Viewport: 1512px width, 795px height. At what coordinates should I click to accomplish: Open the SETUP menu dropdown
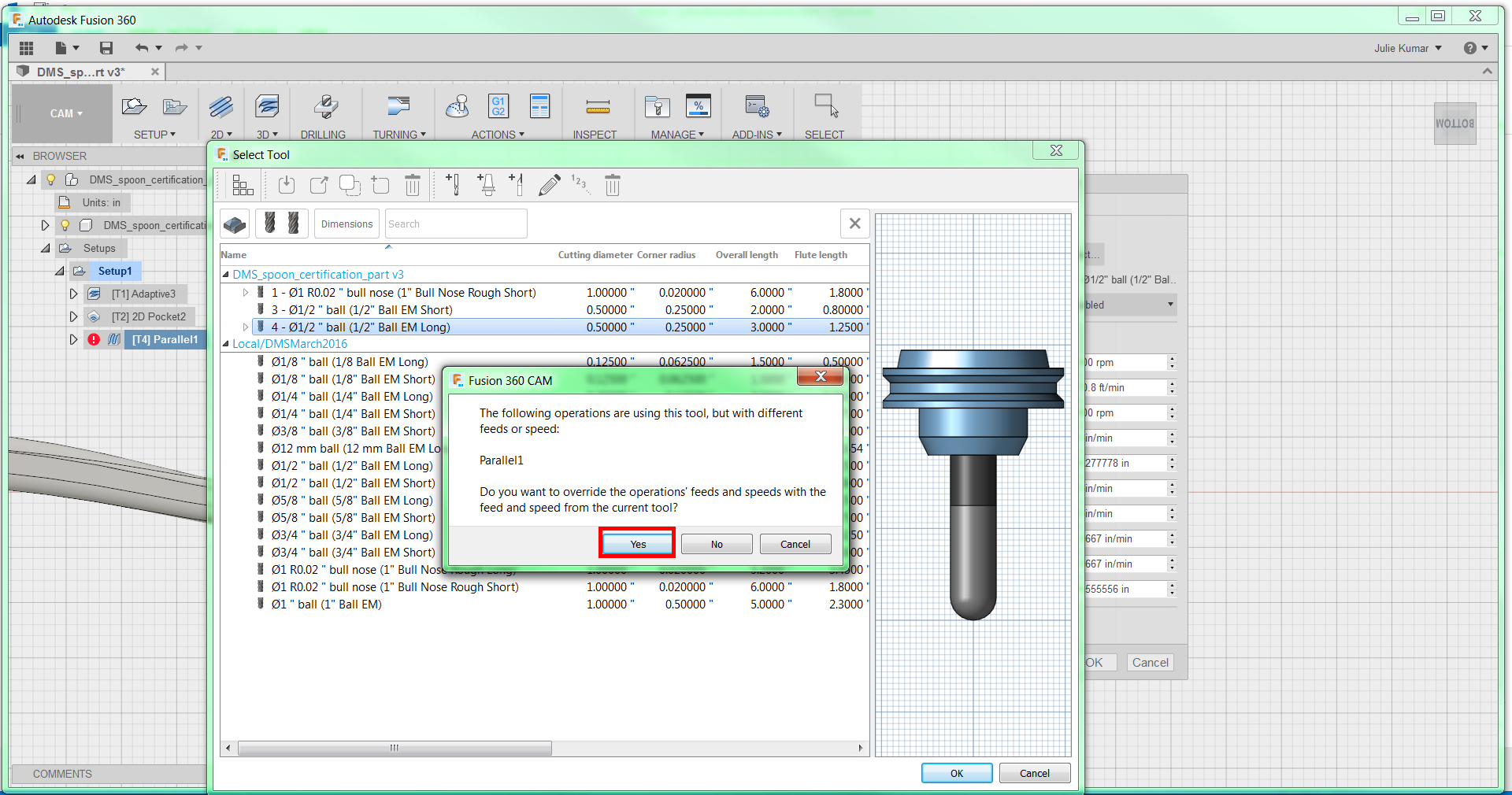click(155, 135)
